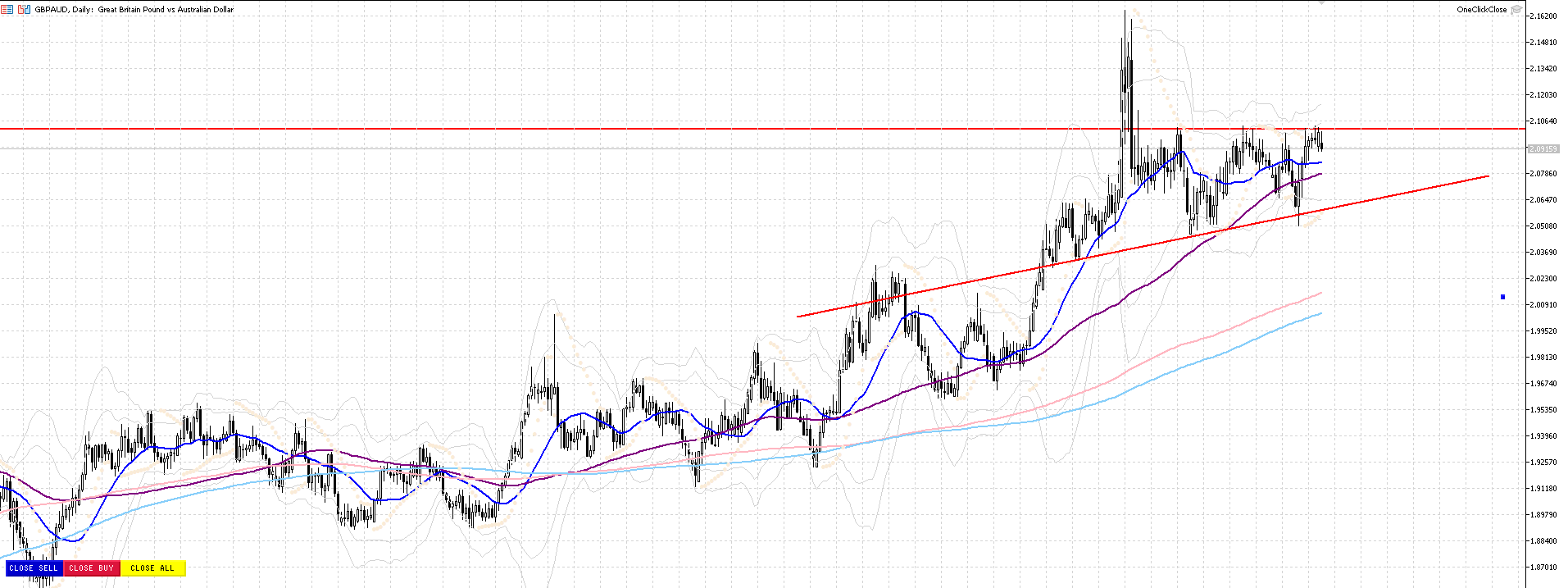Image resolution: width=1568 pixels, height=588 pixels.
Task: Click the red-and-blue list icon at top left
Action: pos(7,10)
